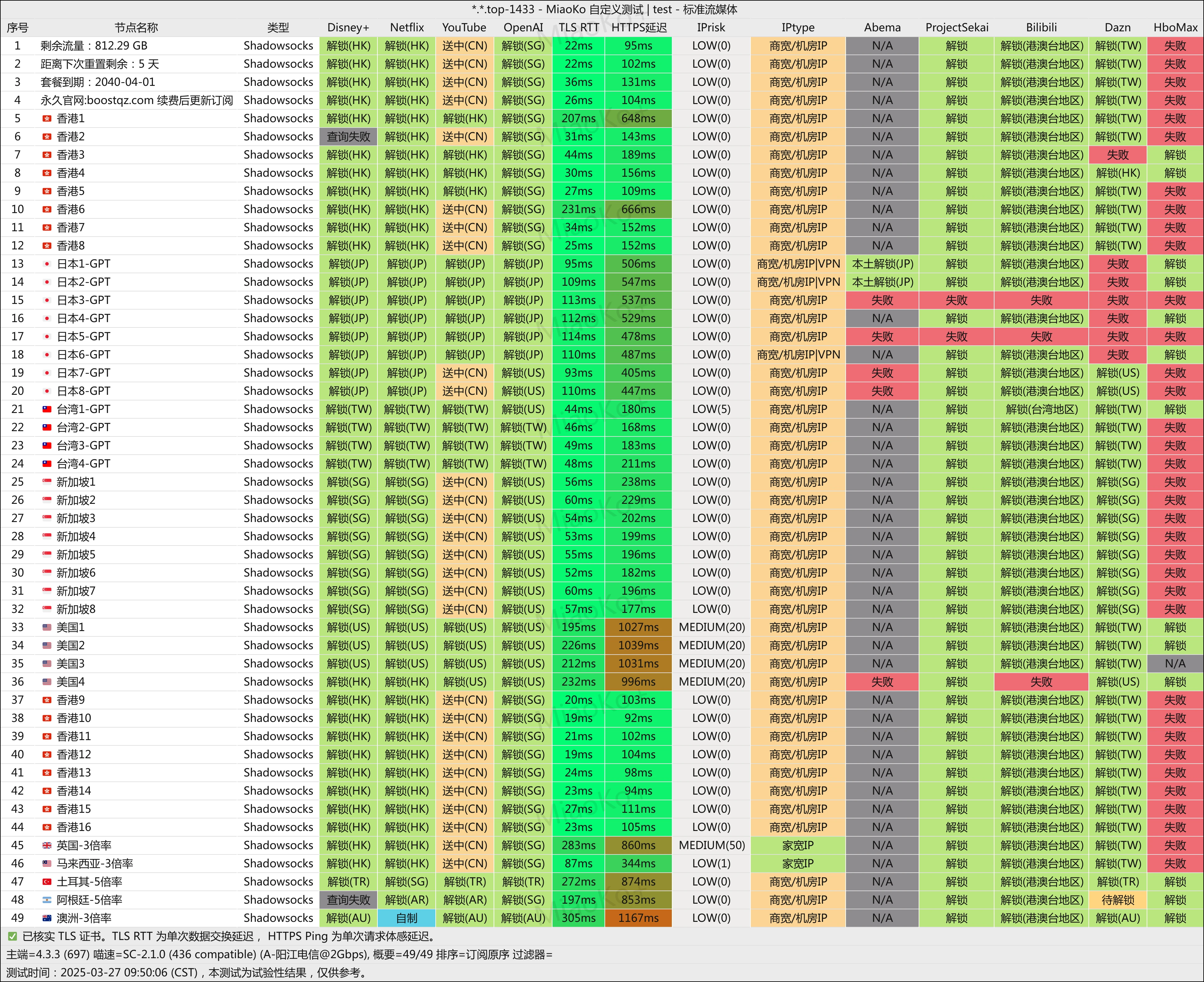Viewport: 1204px width, 982px height.
Task: Click the 商宽/机房IP|VPN cell for 日本6-GPT
Action: [x=798, y=355]
